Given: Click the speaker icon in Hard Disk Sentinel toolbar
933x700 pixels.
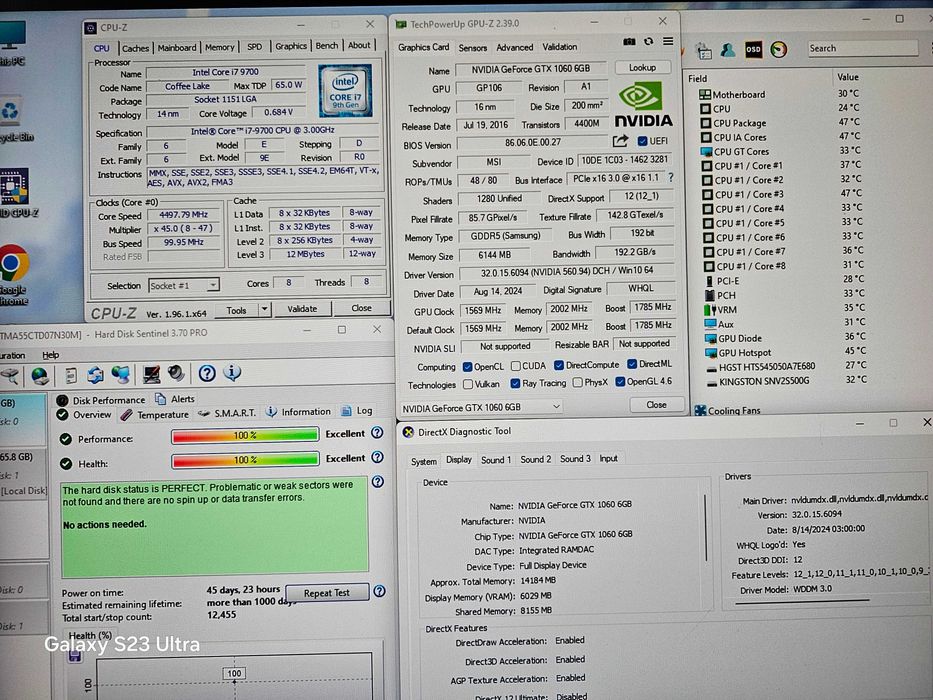Looking at the screenshot, I should pyautogui.click(x=176, y=373).
